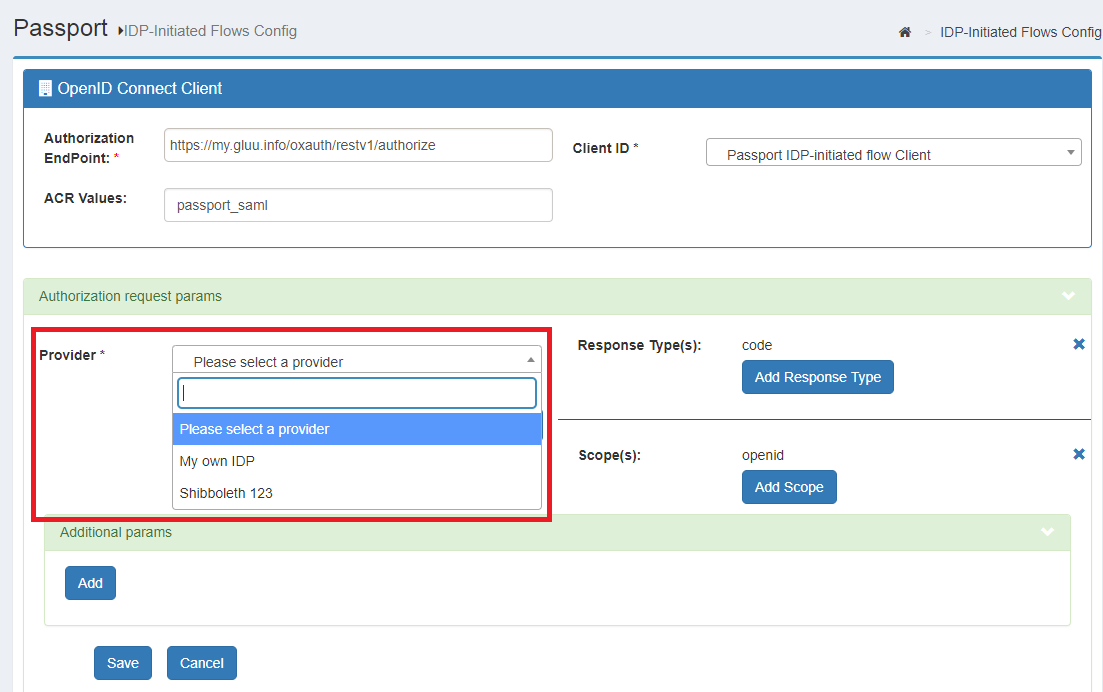Collapse Additional params using its chevron icon
1103x692 pixels.
tap(1046, 532)
